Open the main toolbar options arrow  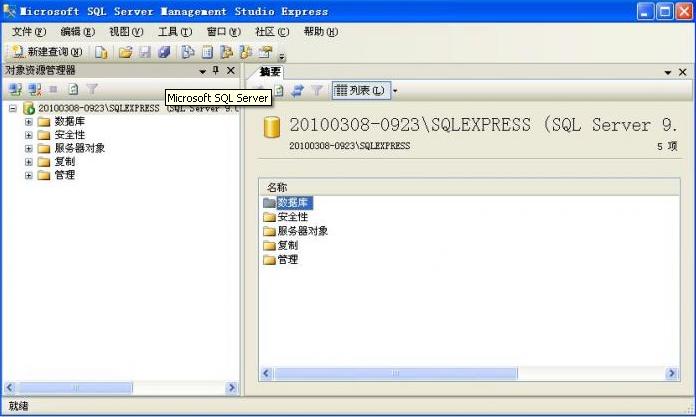click(x=281, y=56)
